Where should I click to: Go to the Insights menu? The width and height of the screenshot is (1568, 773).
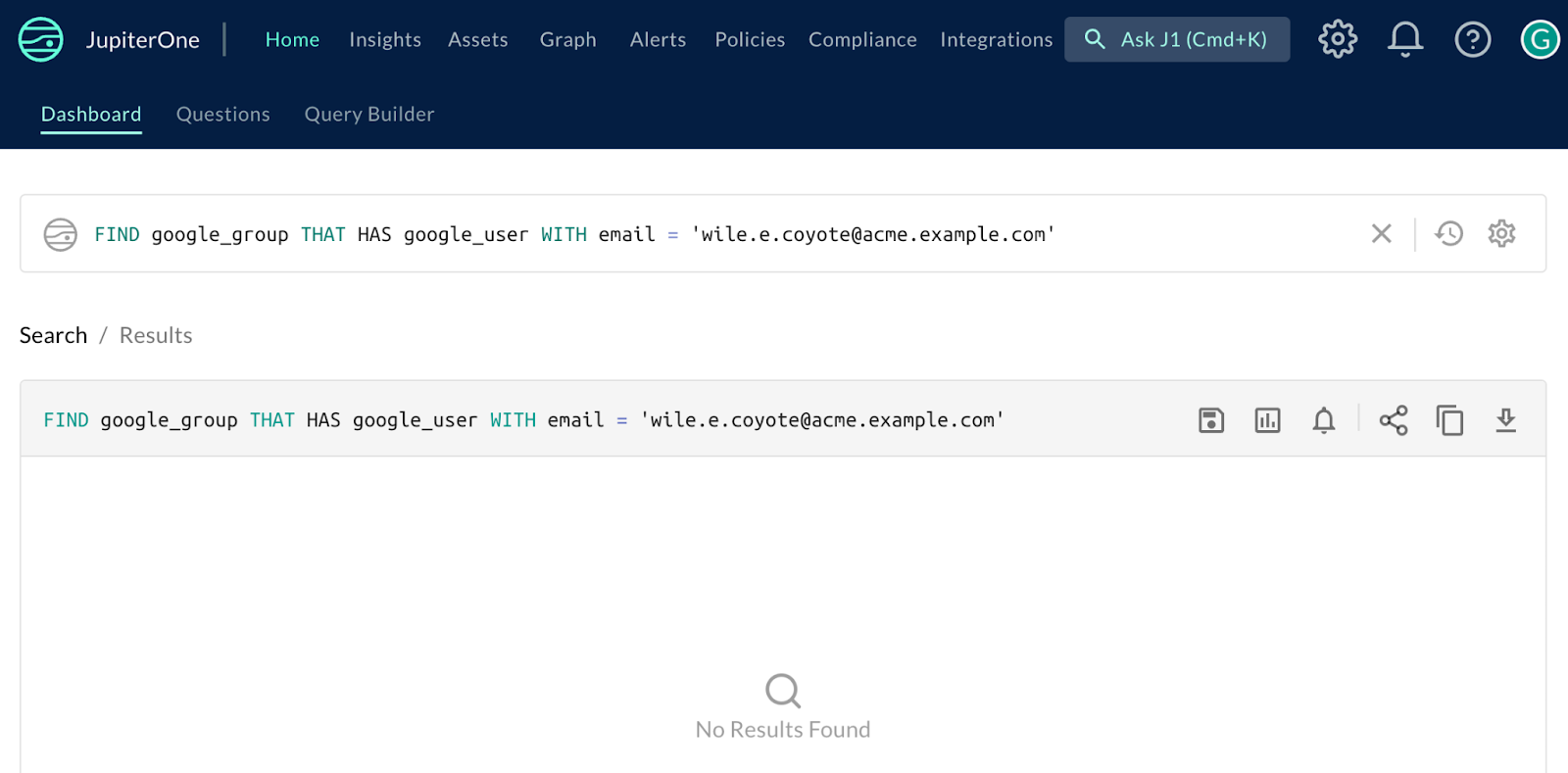pyautogui.click(x=384, y=40)
